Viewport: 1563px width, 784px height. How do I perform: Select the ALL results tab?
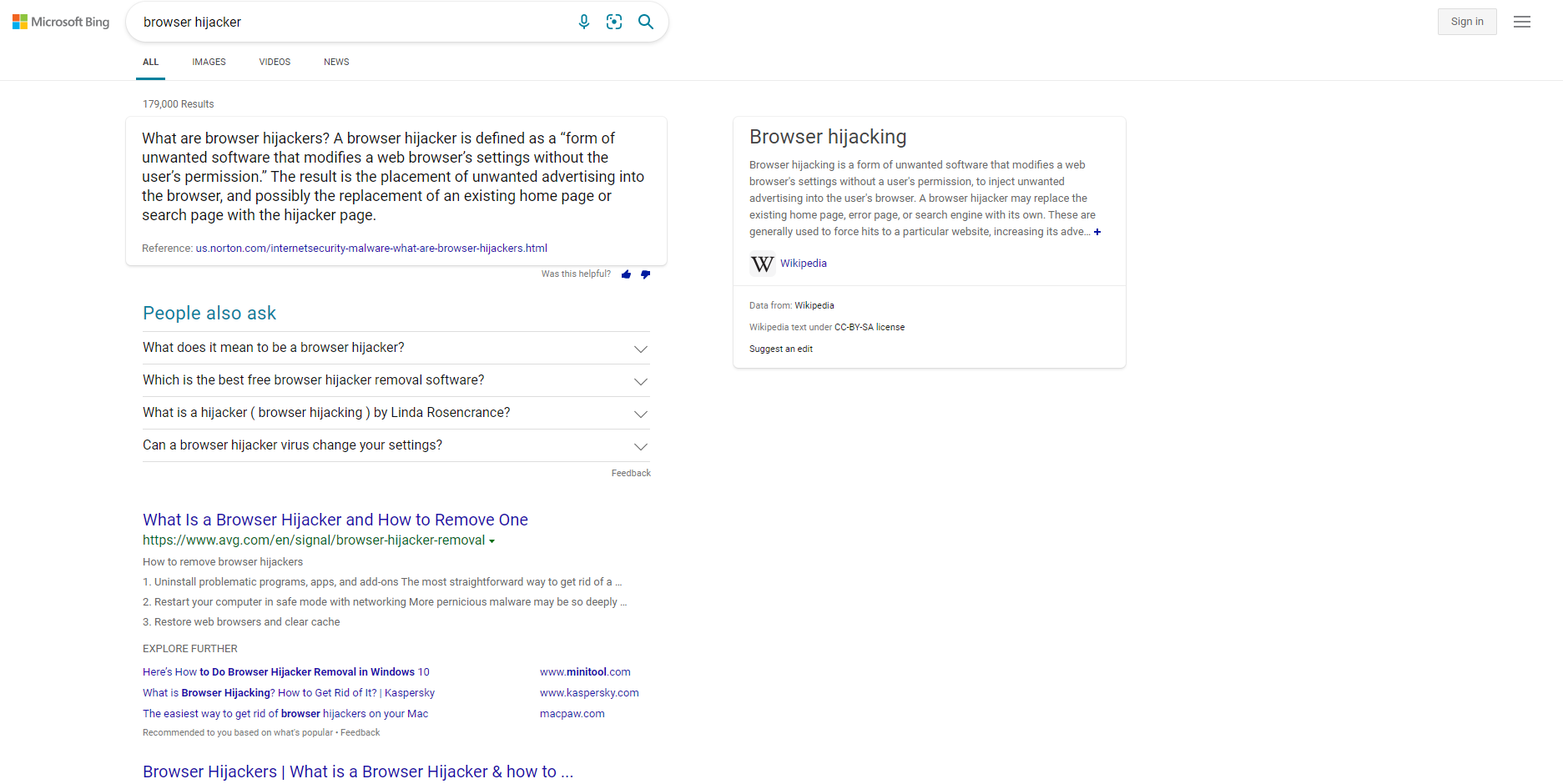tap(150, 63)
